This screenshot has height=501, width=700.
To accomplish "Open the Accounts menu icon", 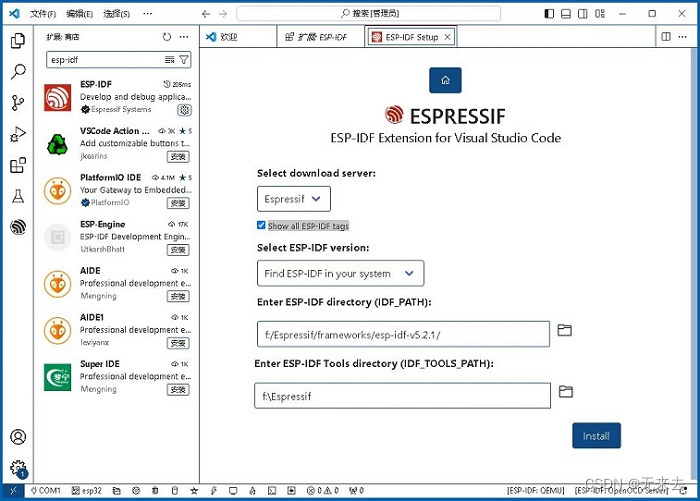I will pyautogui.click(x=18, y=437).
